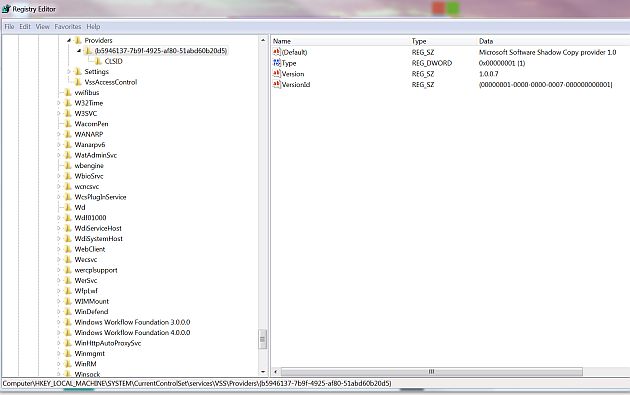This screenshot has height=395, width=630.
Task: Click the values pane horizontal scrollbar thumb
Action: point(432,372)
